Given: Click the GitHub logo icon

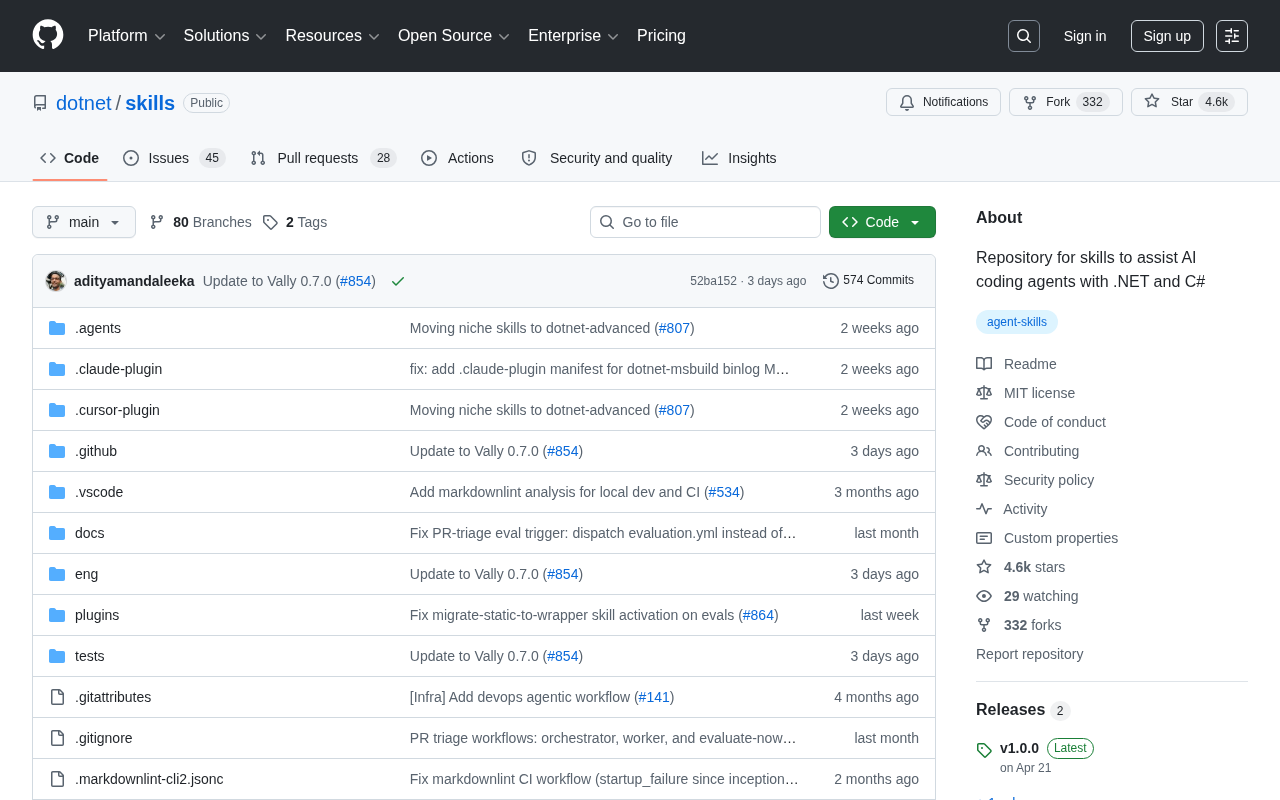Looking at the screenshot, I should [x=48, y=35].
